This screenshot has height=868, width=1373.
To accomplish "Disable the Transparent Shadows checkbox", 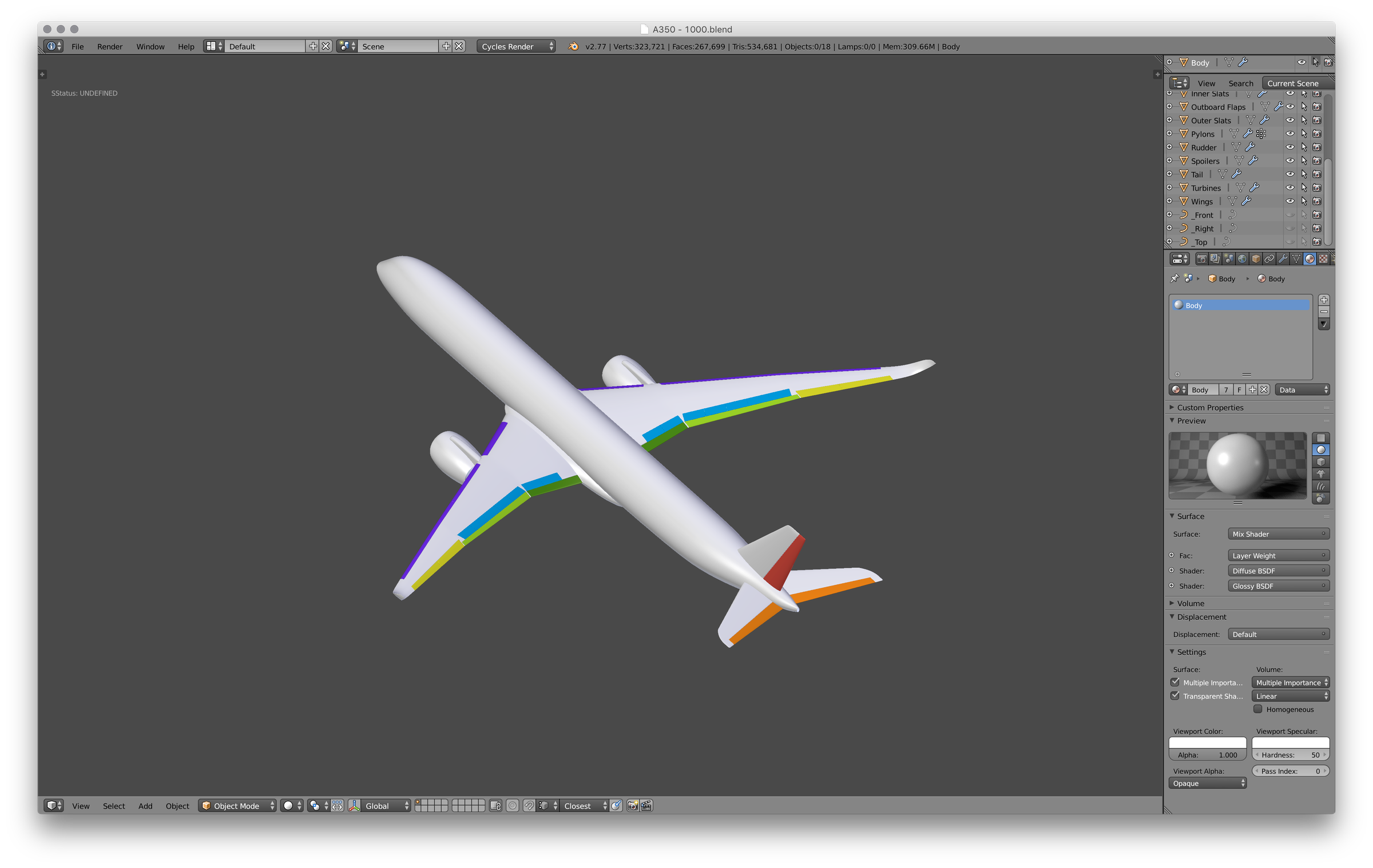I will point(1176,696).
